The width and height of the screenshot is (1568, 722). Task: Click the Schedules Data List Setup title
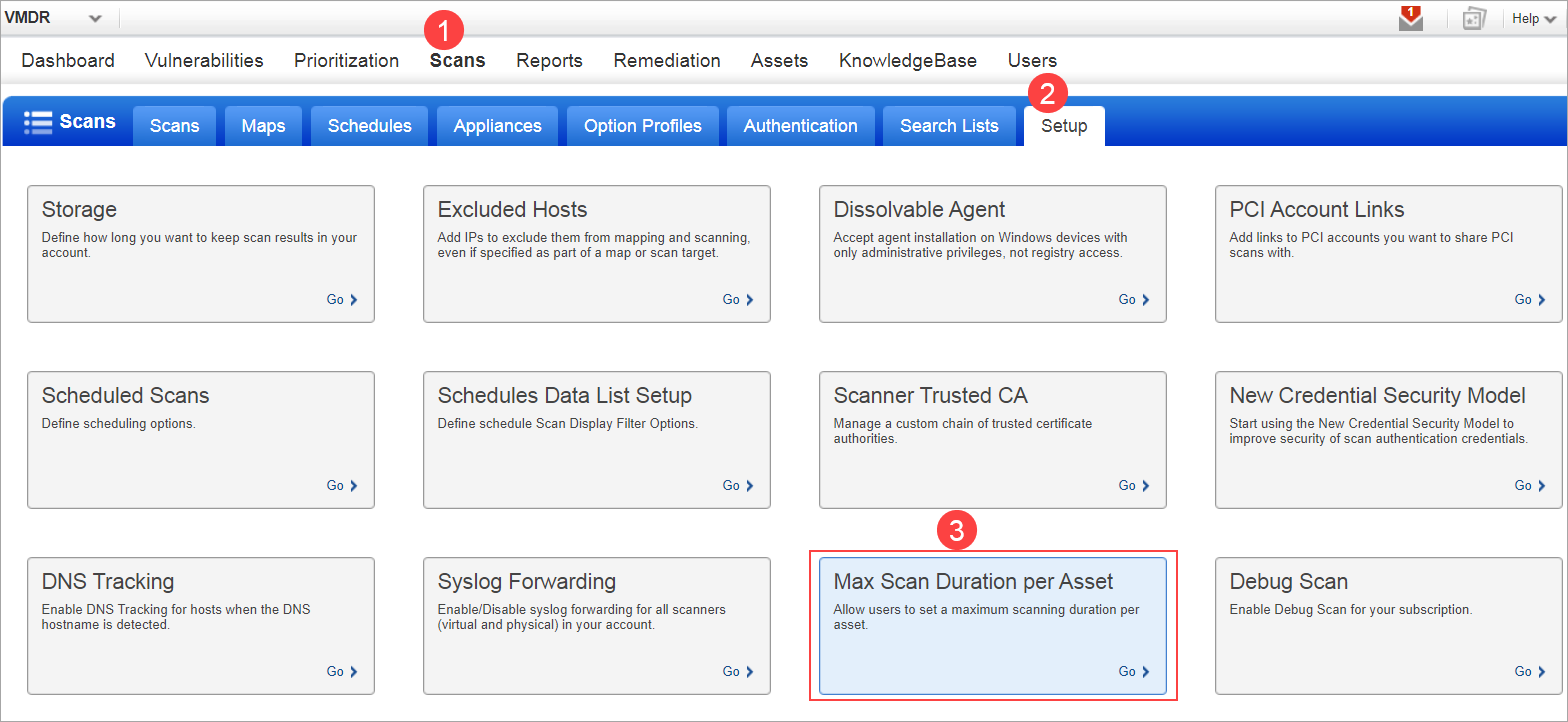pyautogui.click(x=565, y=396)
